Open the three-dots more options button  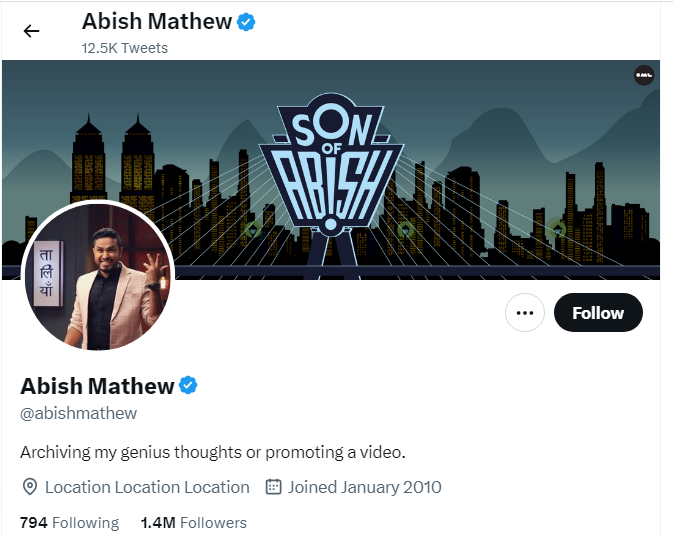click(x=524, y=313)
